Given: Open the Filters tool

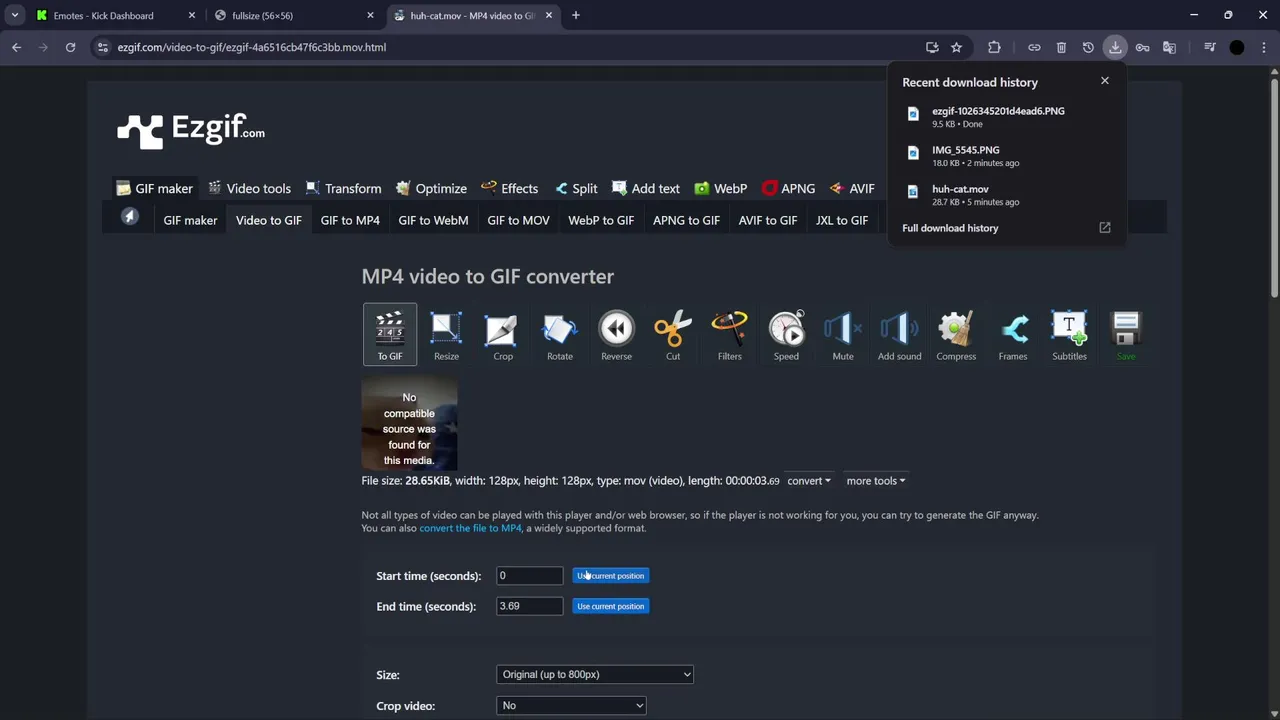Looking at the screenshot, I should click(x=730, y=334).
